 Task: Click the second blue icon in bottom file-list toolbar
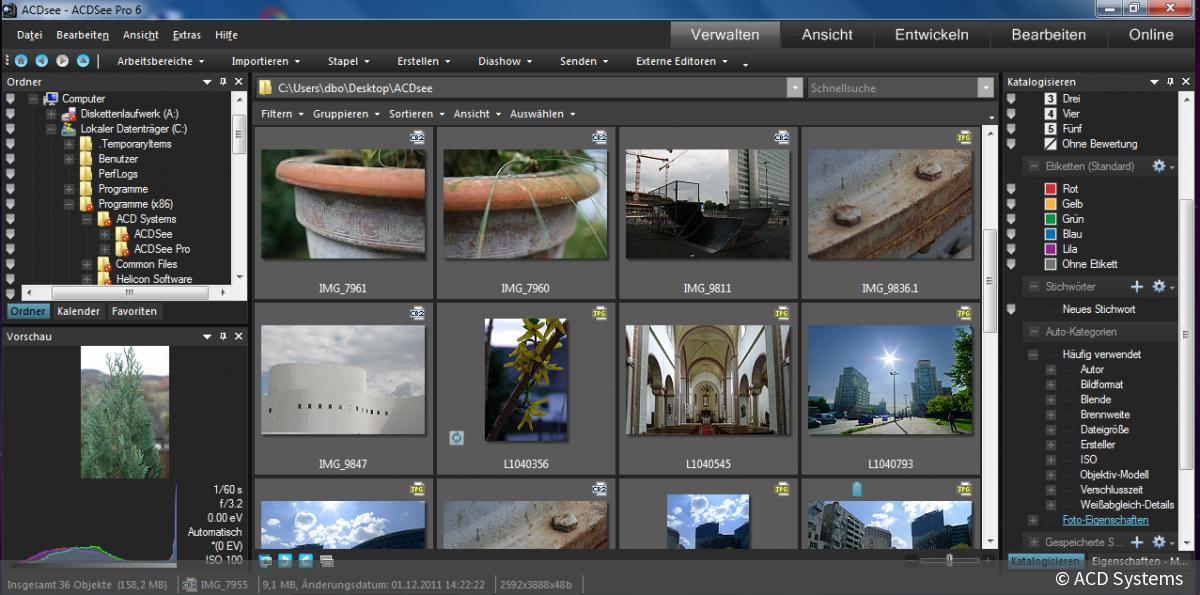(x=286, y=560)
